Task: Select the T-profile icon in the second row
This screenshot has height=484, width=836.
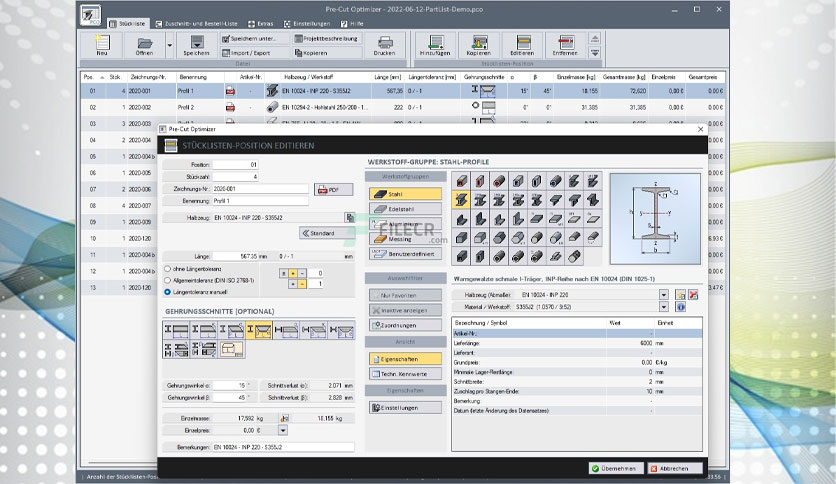Action: (x=556, y=200)
